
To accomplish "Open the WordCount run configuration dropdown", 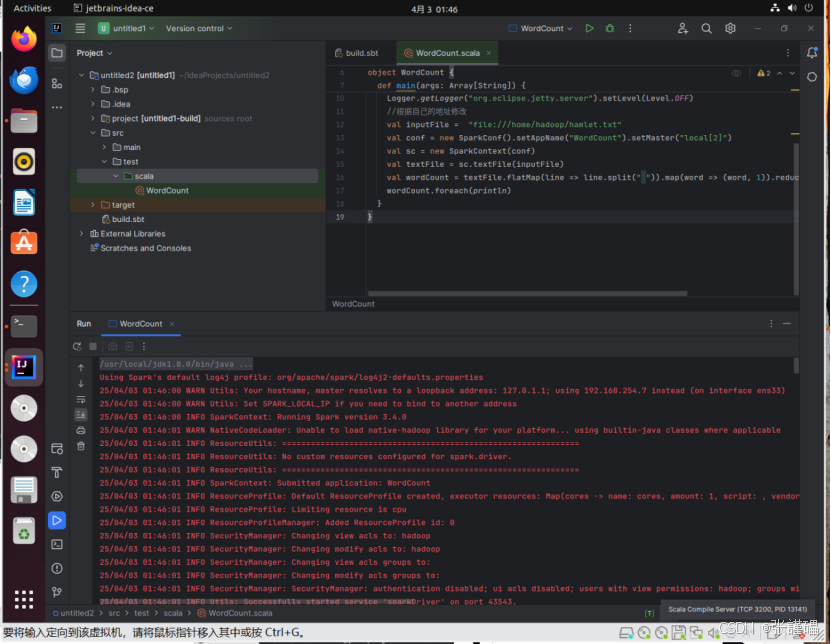I will 540,29.
